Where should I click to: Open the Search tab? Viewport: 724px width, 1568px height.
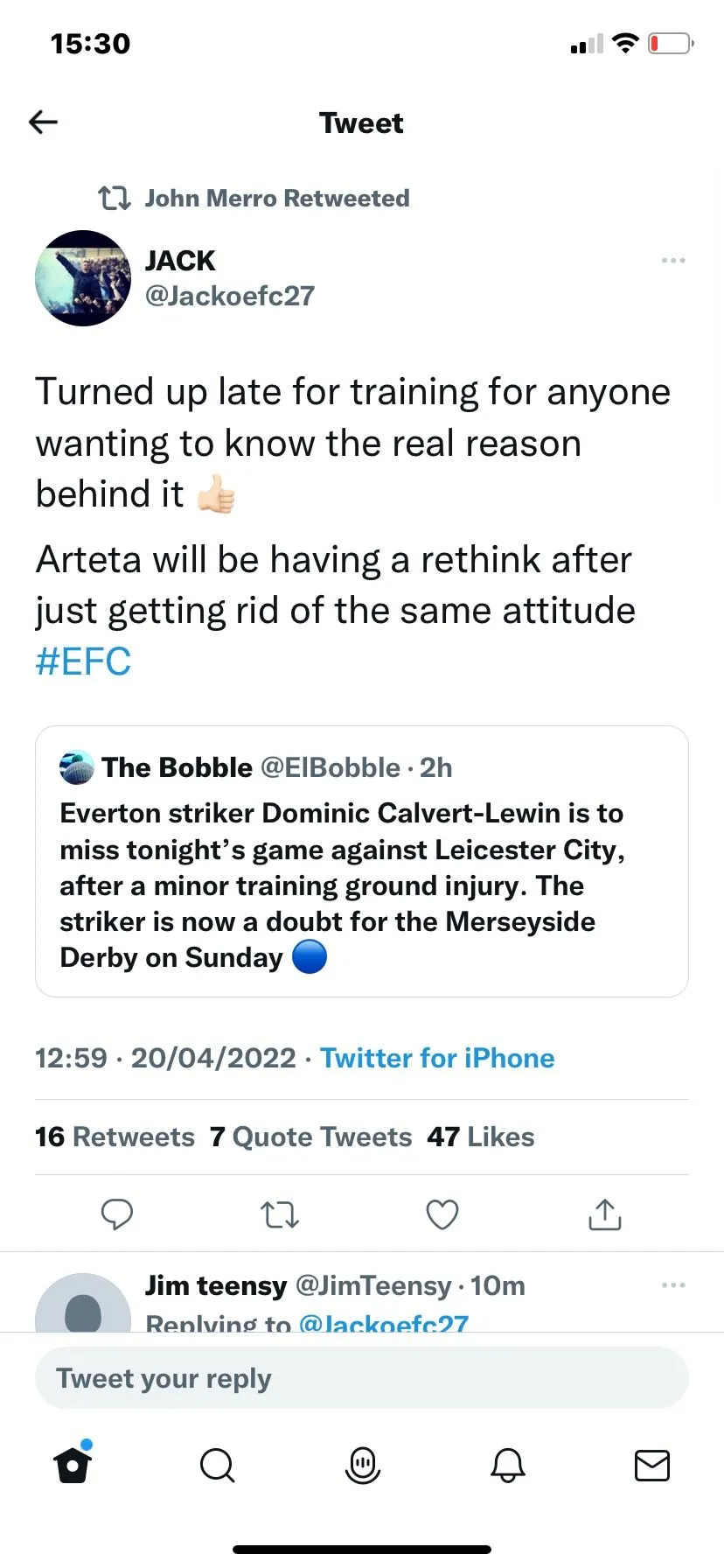217,1465
